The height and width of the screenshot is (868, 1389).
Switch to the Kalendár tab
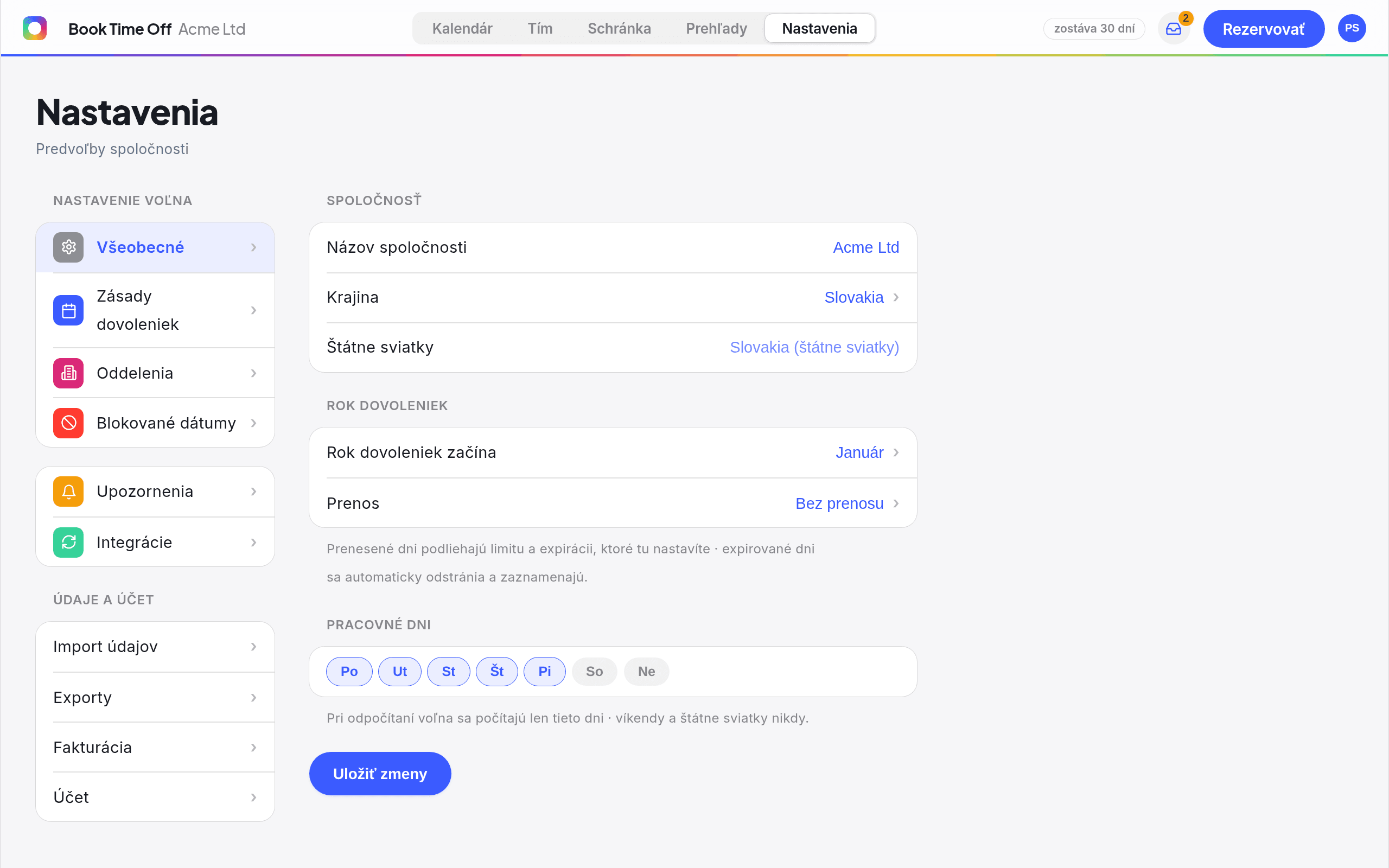[x=462, y=29]
